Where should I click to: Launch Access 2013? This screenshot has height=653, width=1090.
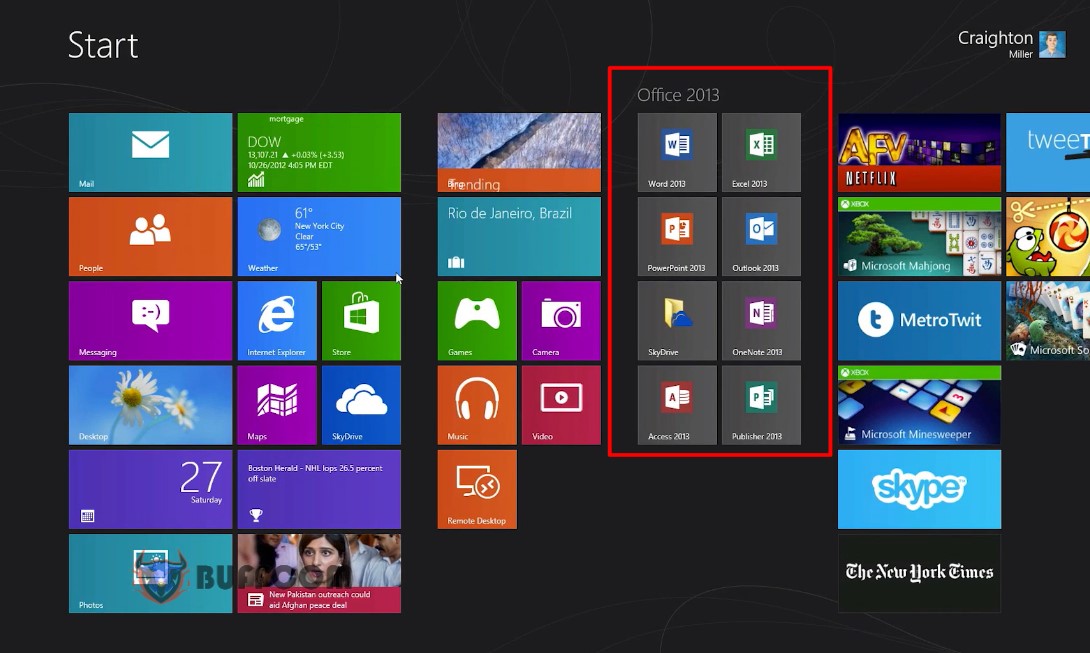tap(677, 405)
